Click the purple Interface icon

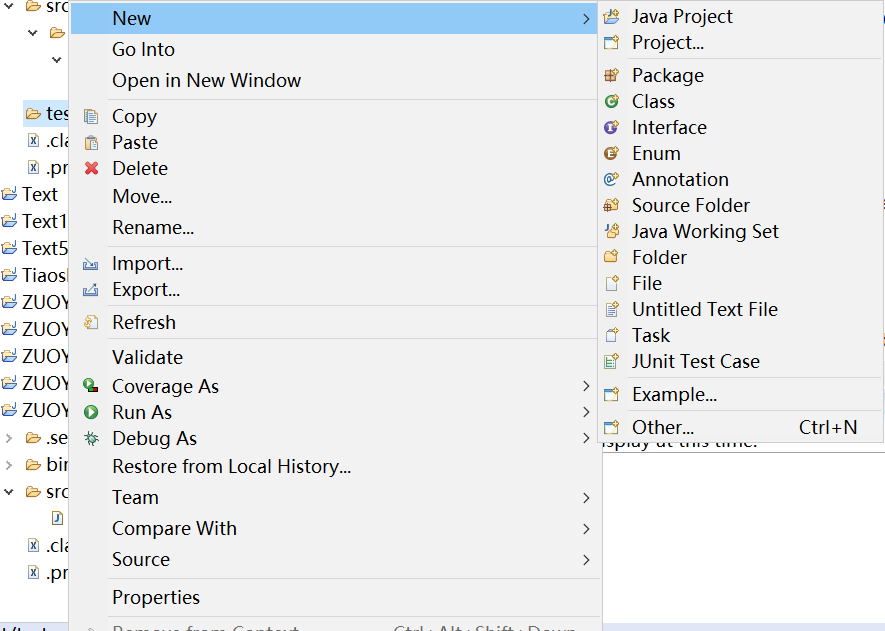coord(611,127)
